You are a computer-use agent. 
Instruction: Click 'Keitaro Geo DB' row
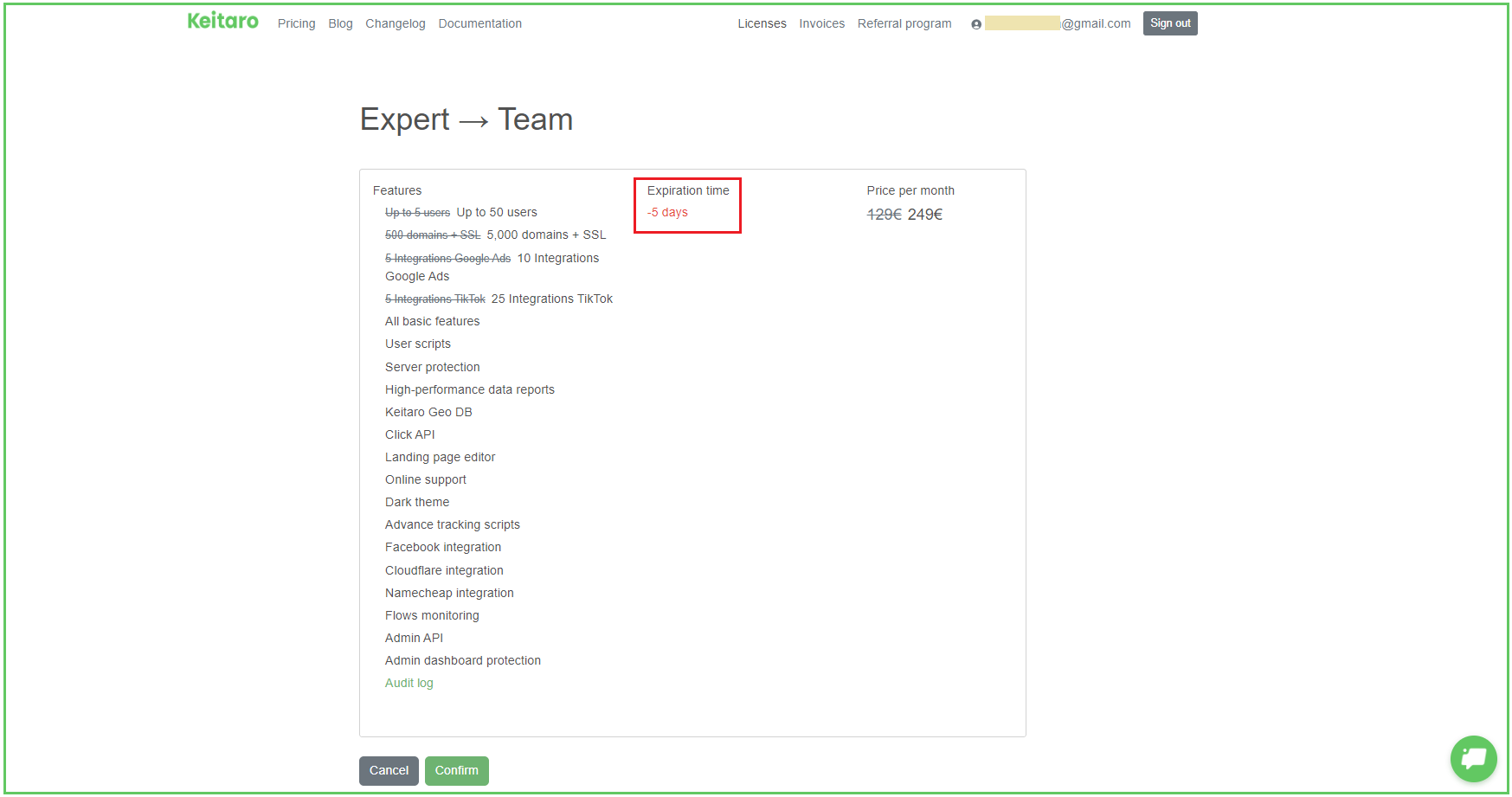pos(428,412)
